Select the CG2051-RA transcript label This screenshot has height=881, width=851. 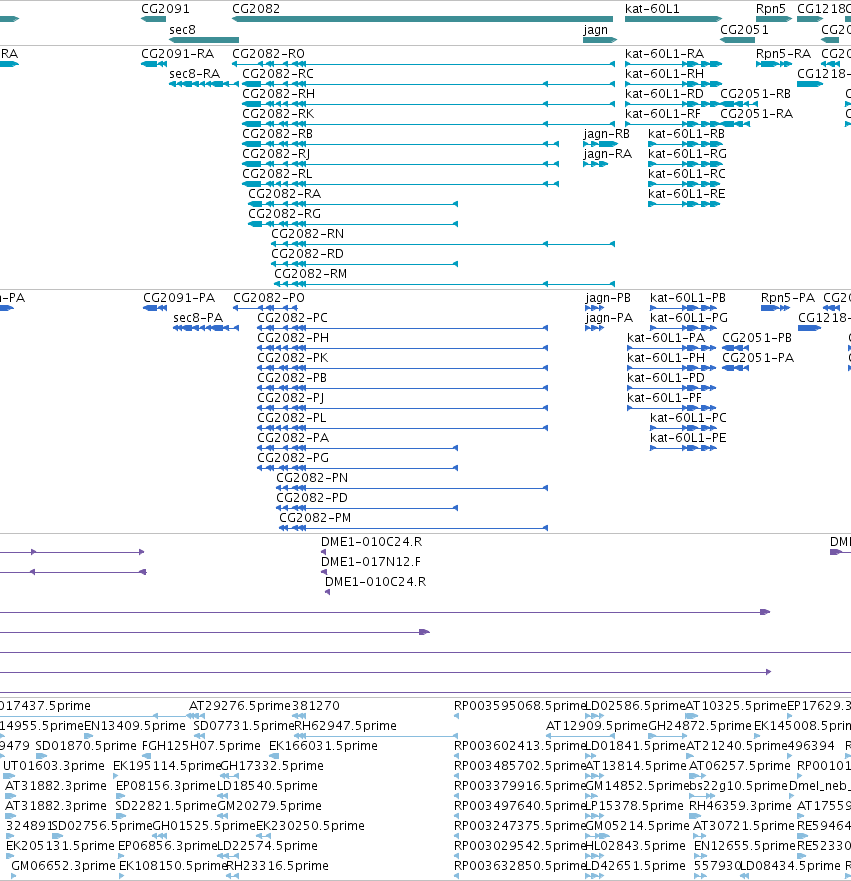click(x=757, y=113)
